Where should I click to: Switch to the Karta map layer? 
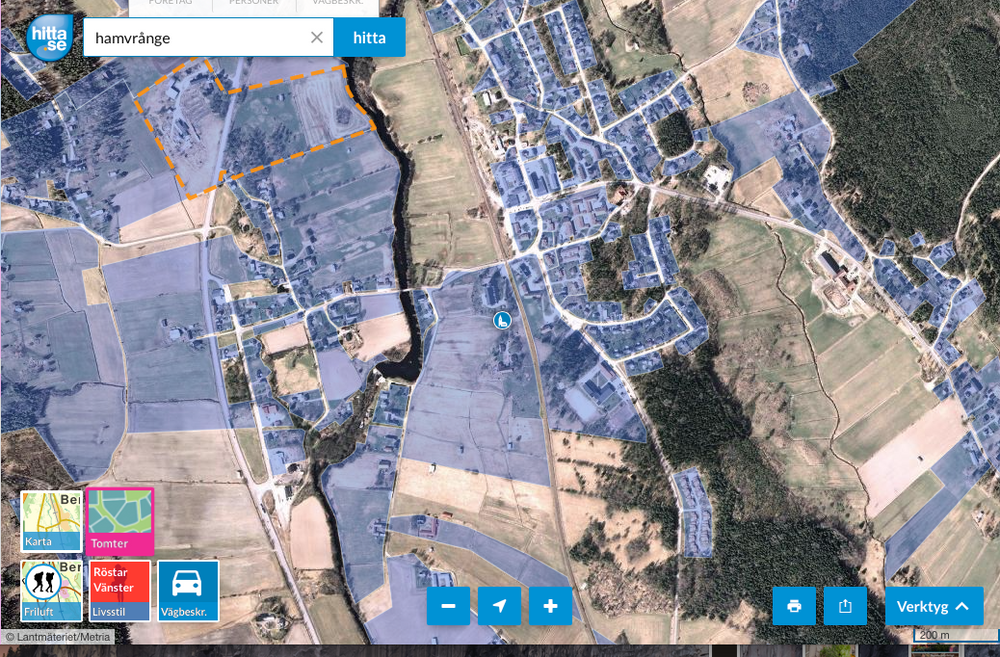tap(51, 521)
